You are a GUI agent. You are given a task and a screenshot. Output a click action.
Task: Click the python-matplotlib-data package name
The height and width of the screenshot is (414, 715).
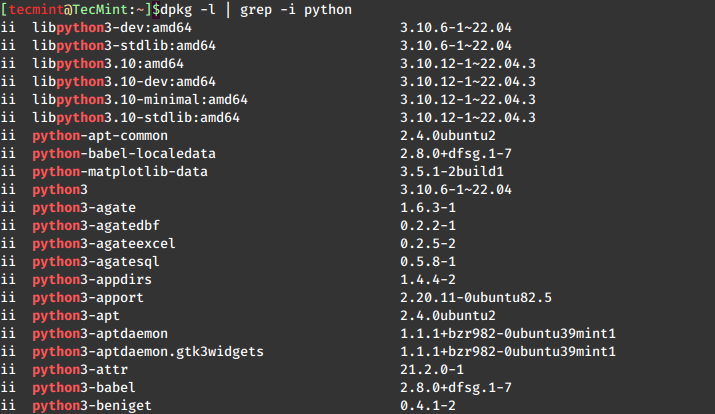120,171
